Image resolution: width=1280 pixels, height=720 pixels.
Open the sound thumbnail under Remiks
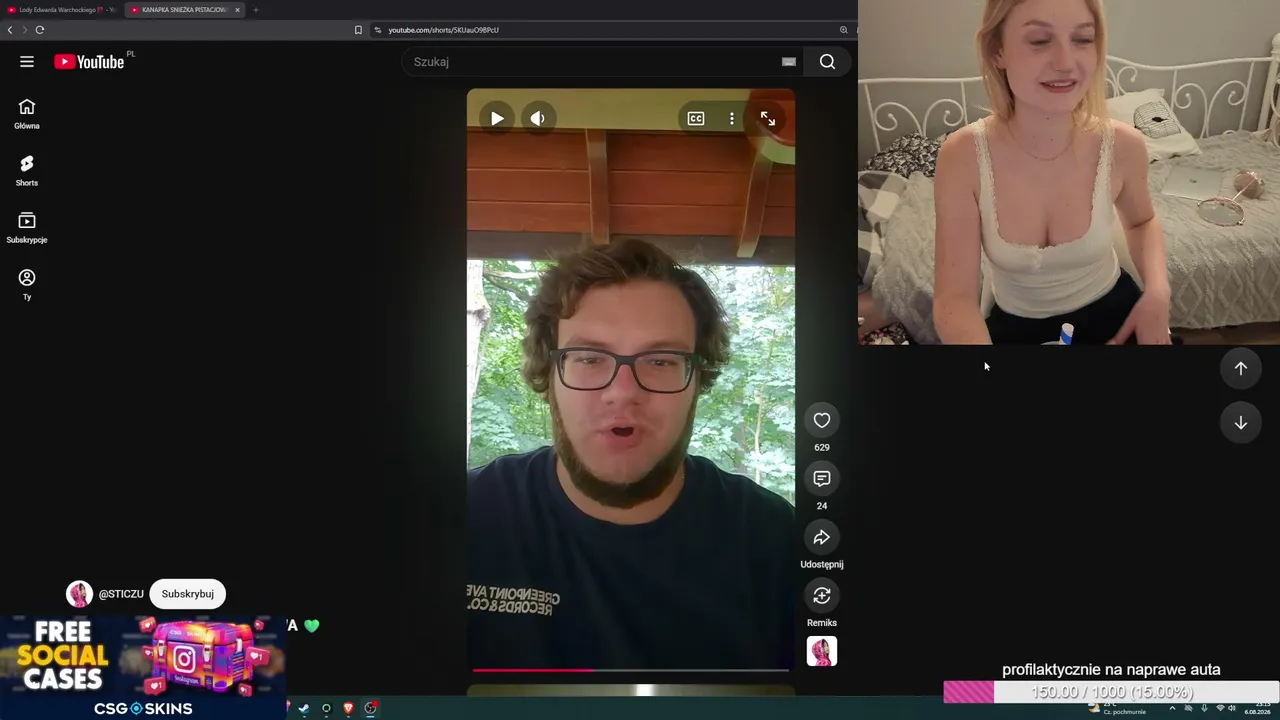822,651
